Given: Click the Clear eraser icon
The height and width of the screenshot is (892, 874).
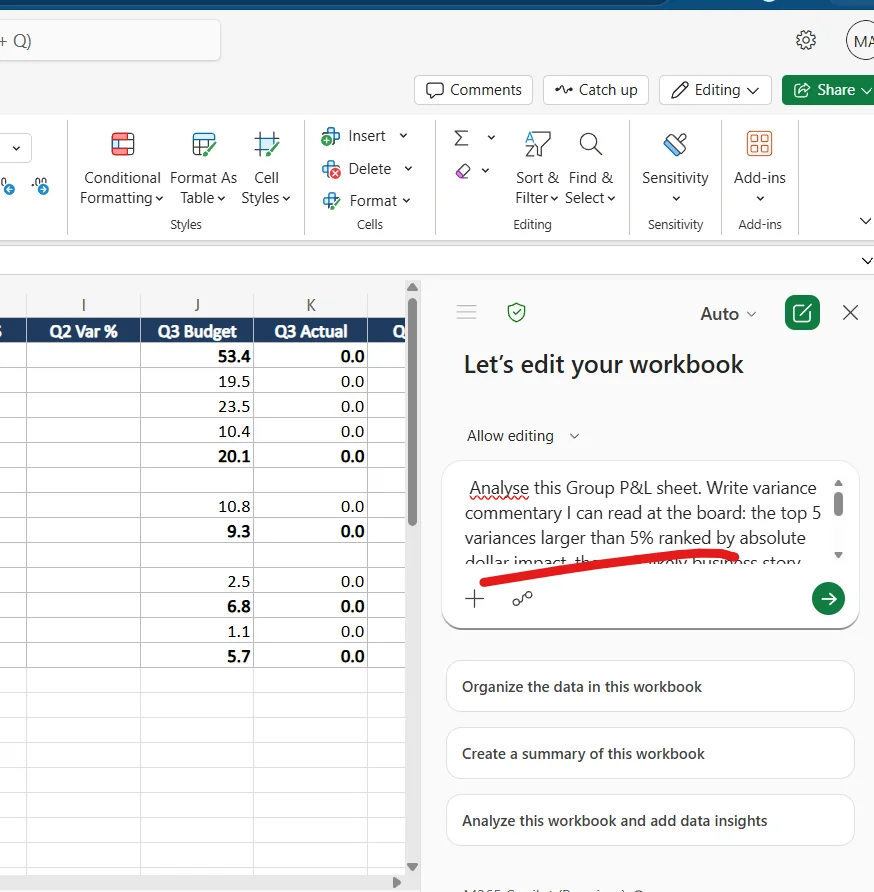Looking at the screenshot, I should [x=463, y=171].
